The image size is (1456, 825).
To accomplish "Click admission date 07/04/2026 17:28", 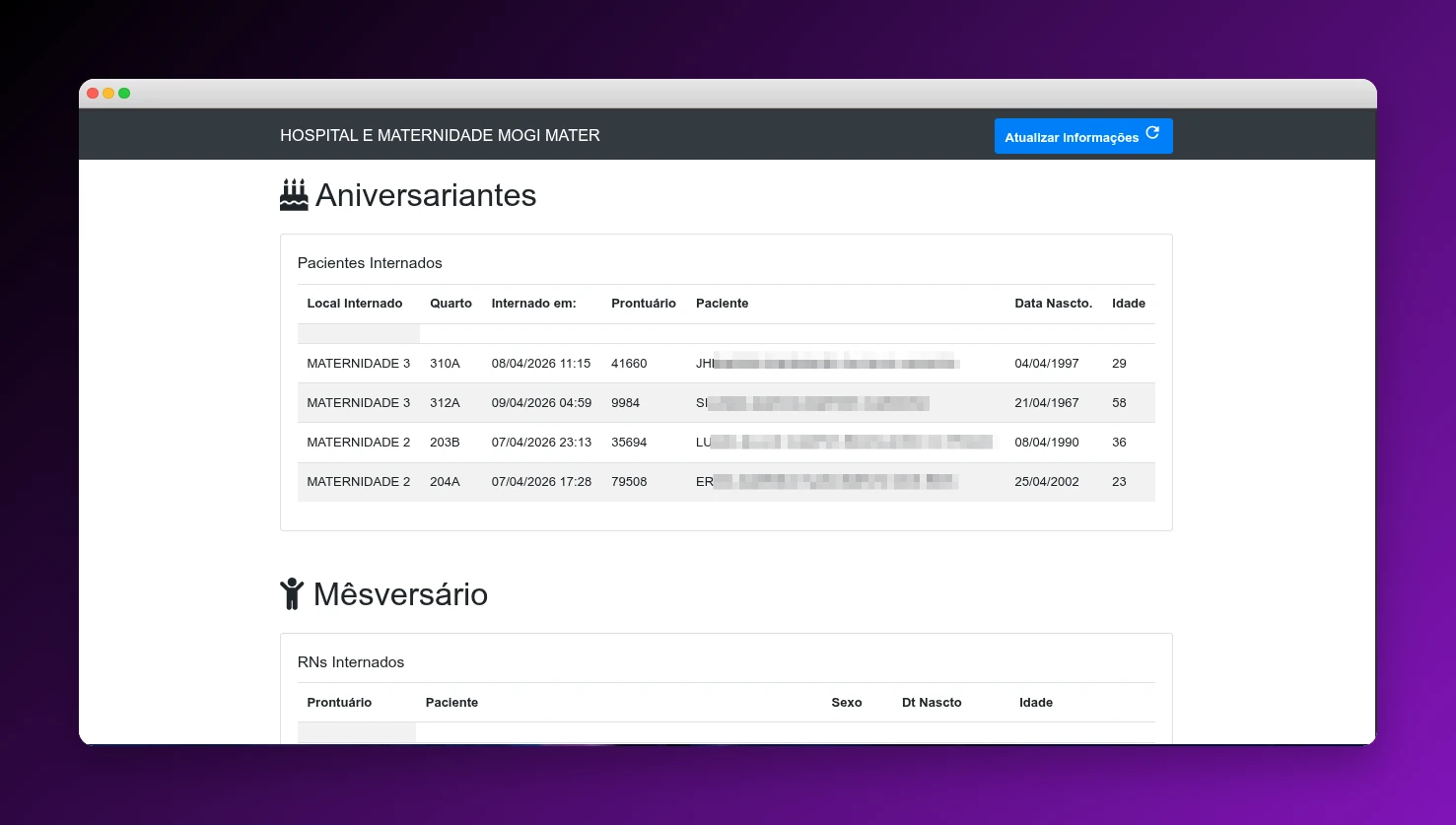I will 541,482.
